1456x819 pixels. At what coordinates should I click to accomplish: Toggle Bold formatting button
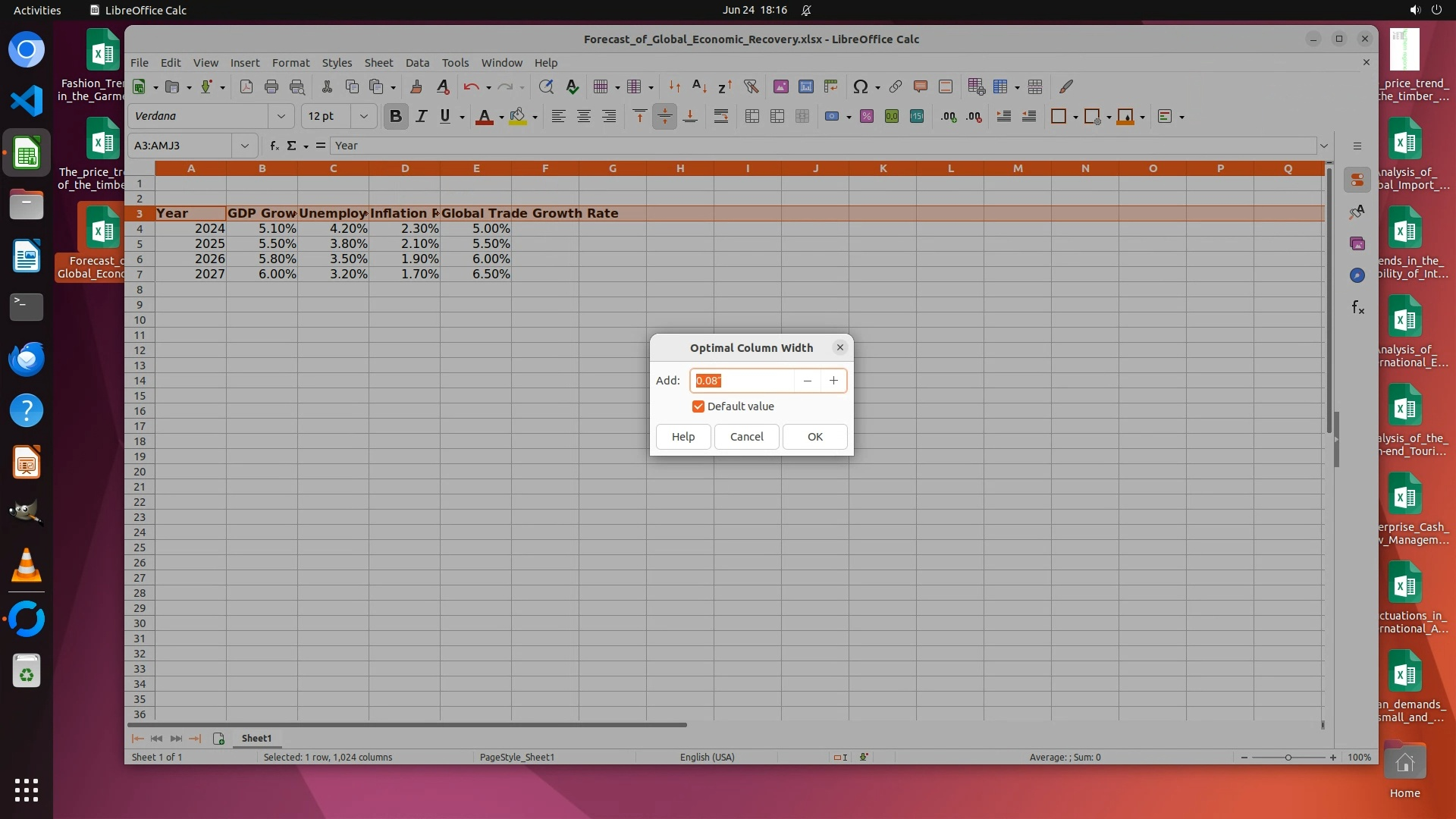[395, 117]
